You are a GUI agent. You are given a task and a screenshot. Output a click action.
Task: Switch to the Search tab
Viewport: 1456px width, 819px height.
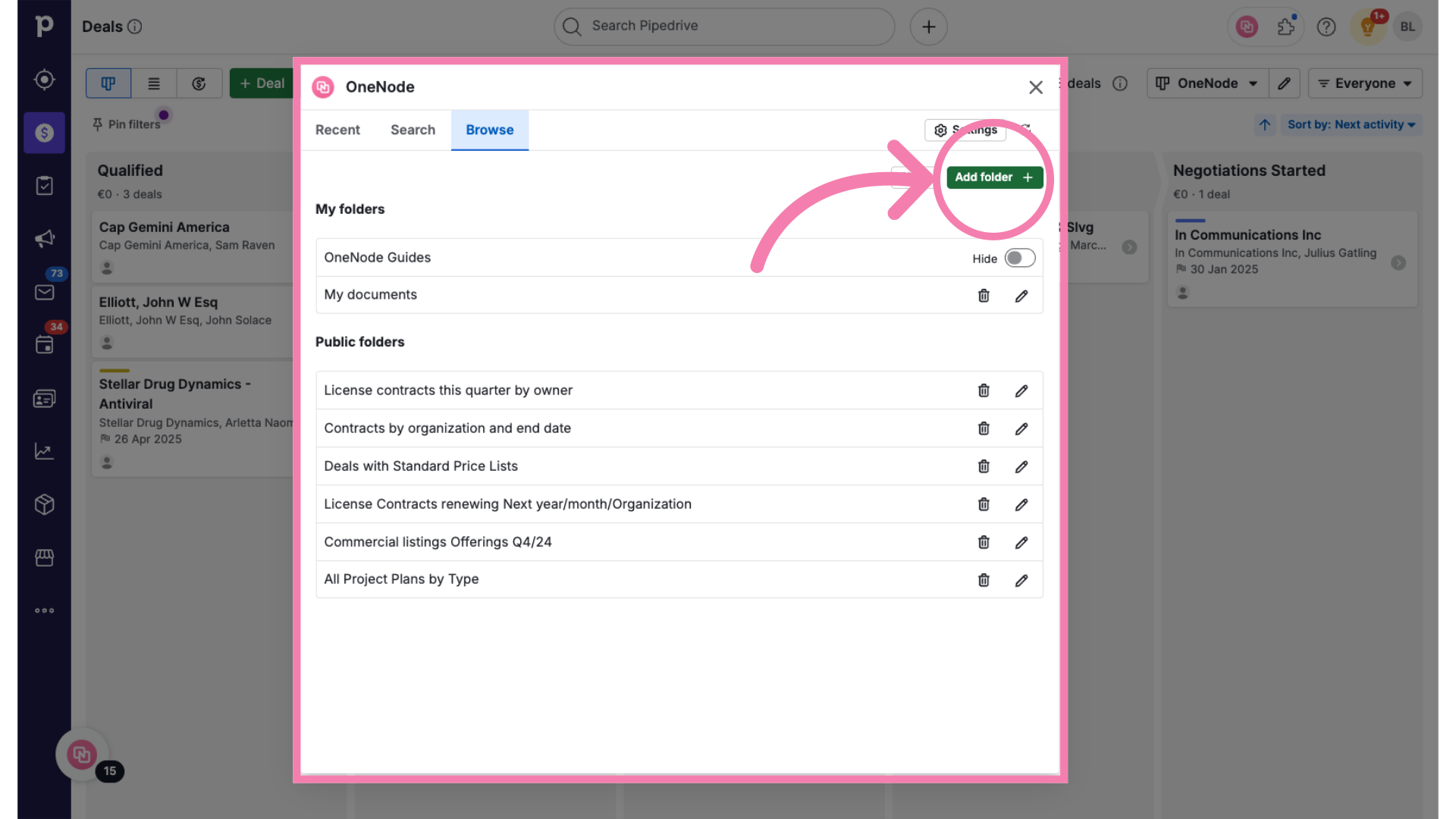(413, 130)
